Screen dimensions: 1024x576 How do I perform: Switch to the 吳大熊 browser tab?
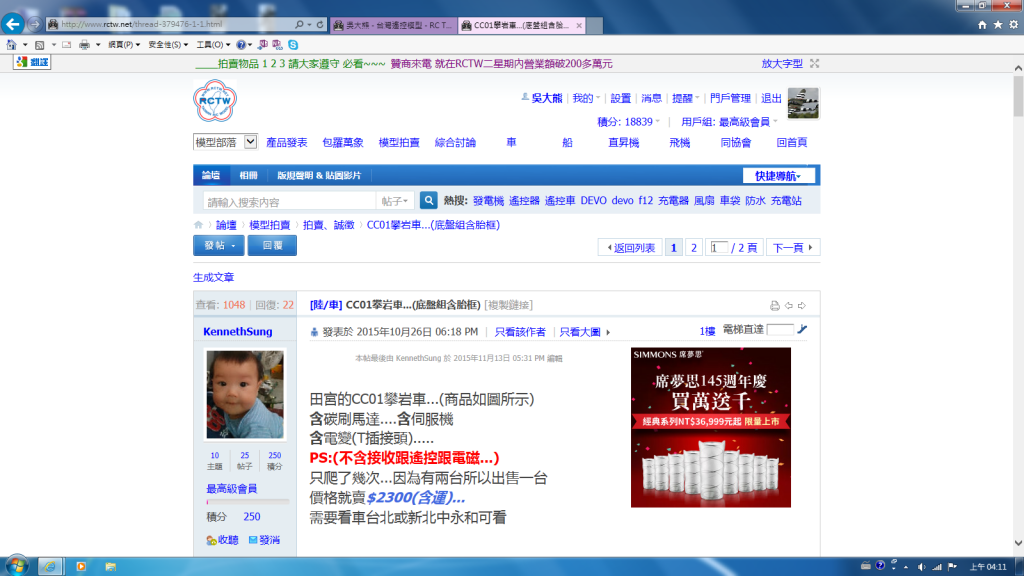[392, 25]
